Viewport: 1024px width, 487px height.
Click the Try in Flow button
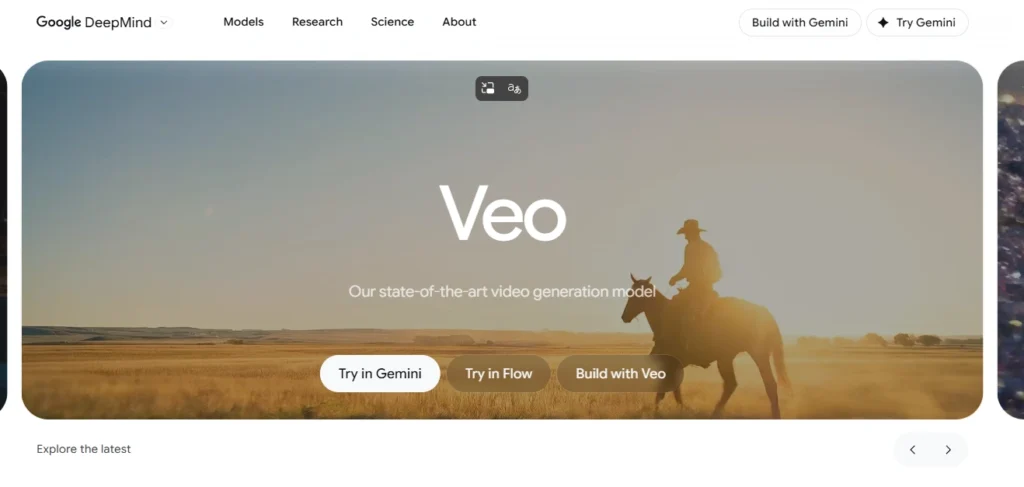[498, 373]
